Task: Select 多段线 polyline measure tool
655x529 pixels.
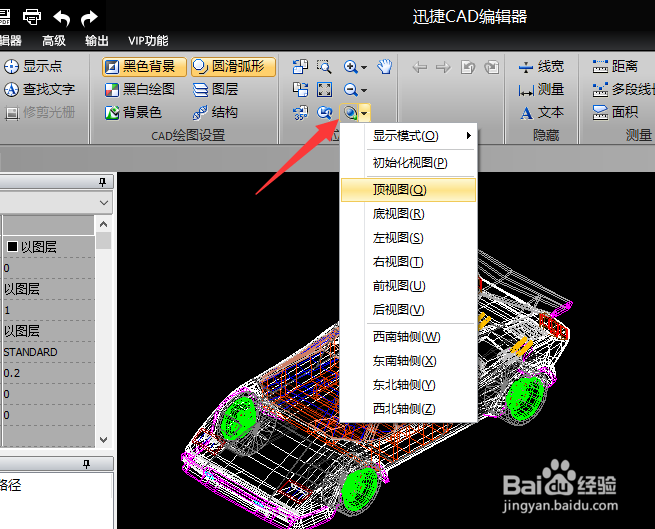Action: coord(623,89)
